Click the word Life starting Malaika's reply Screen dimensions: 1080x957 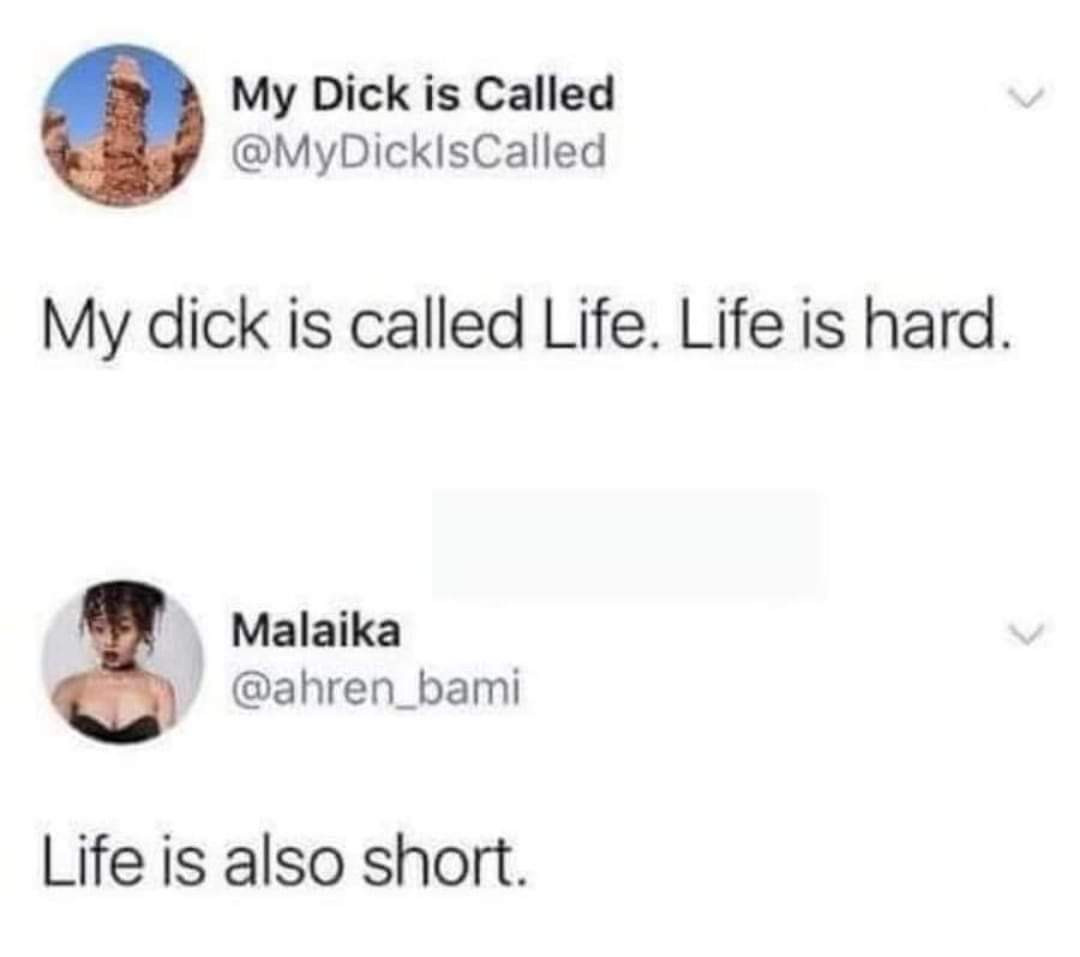pos(92,861)
